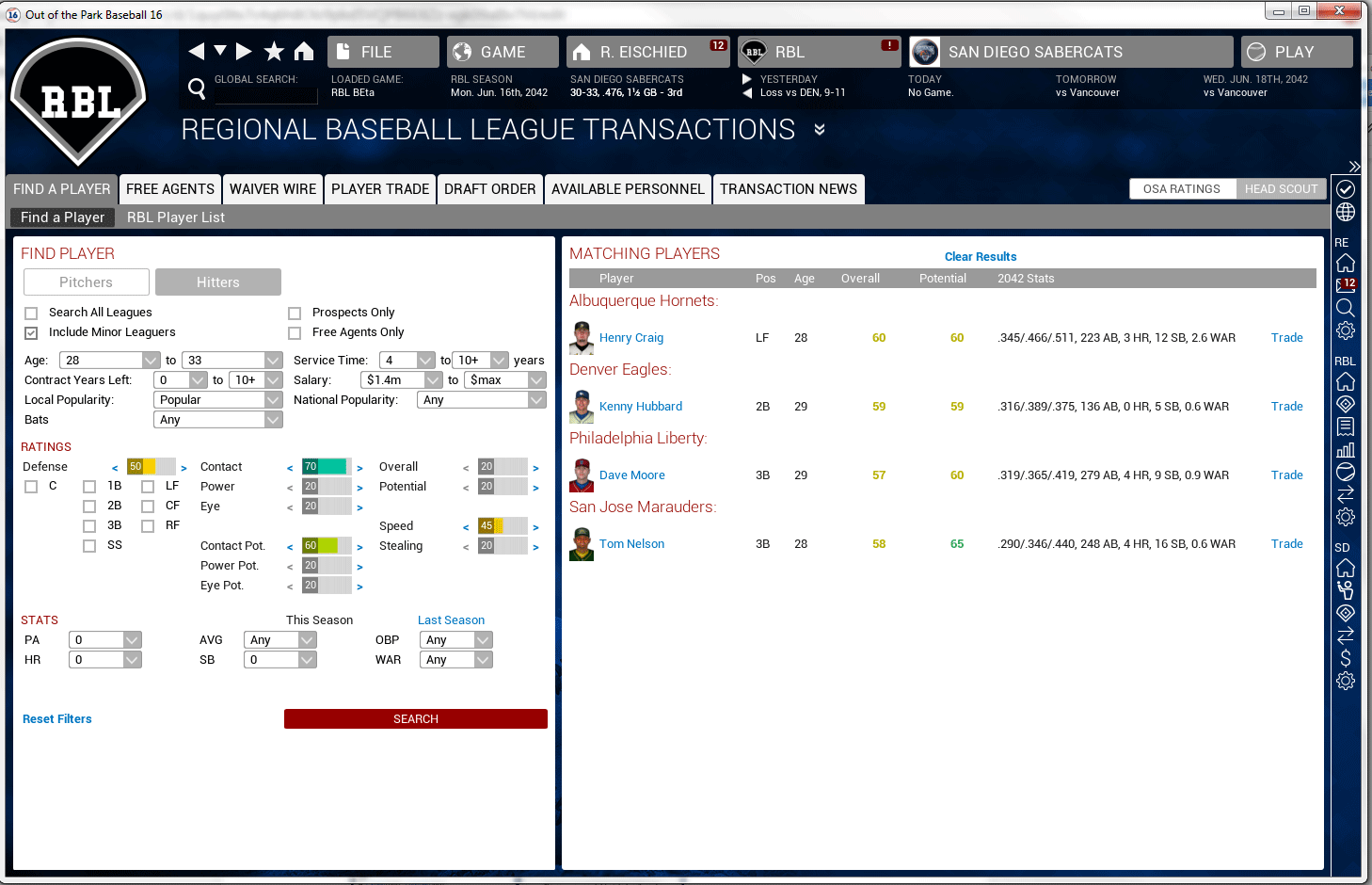
Task: Enable Free Agents Only checkbox
Action: 295,333
